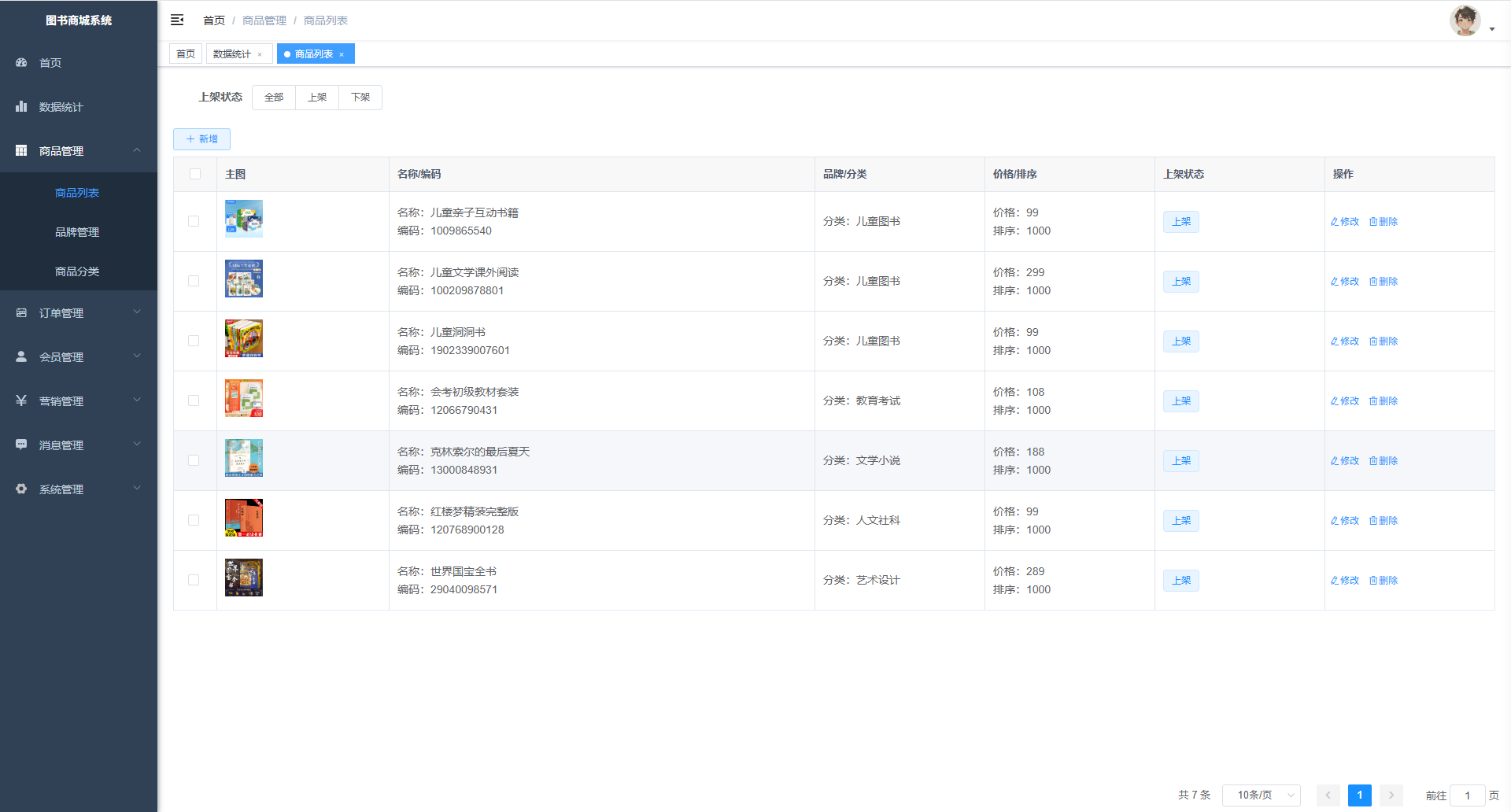Image resolution: width=1511 pixels, height=812 pixels.
Task: Click the 营销管理 yen icon
Action: point(21,400)
